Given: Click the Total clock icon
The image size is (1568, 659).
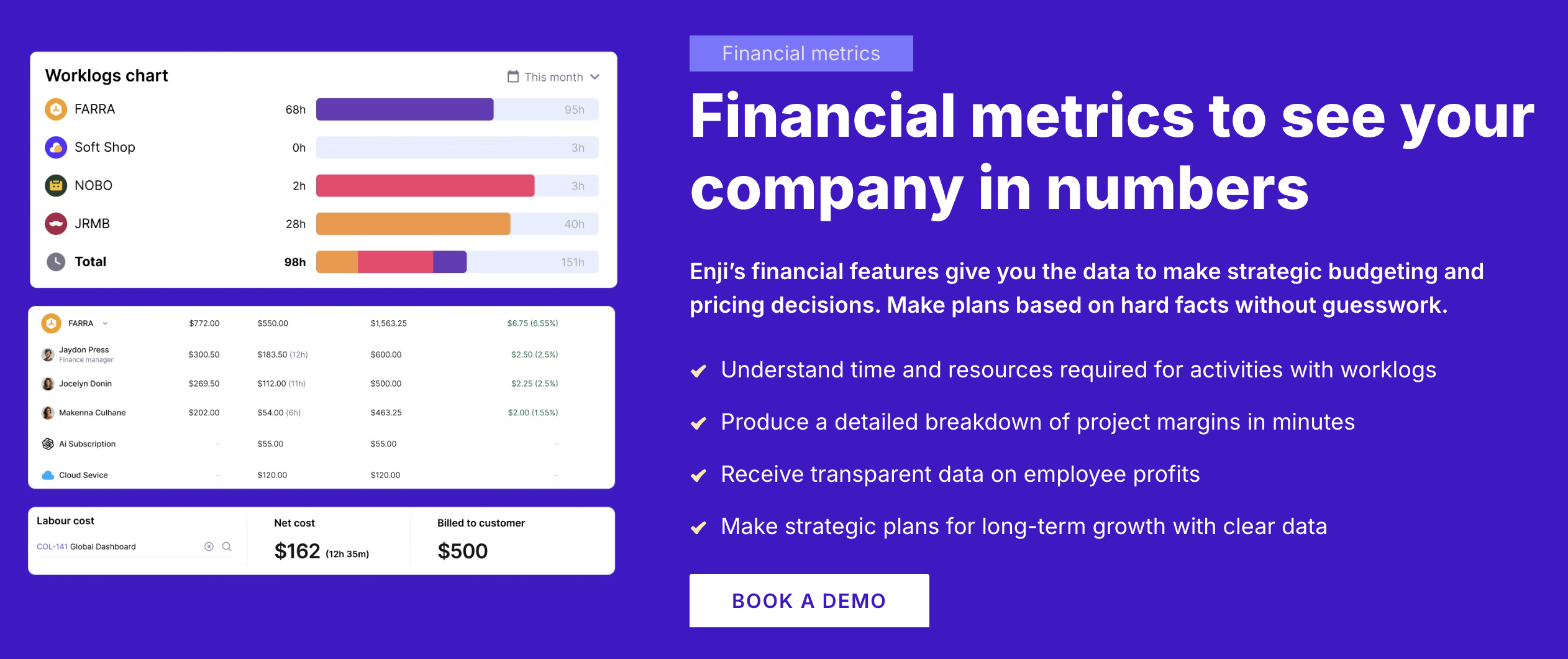Looking at the screenshot, I should 56,262.
